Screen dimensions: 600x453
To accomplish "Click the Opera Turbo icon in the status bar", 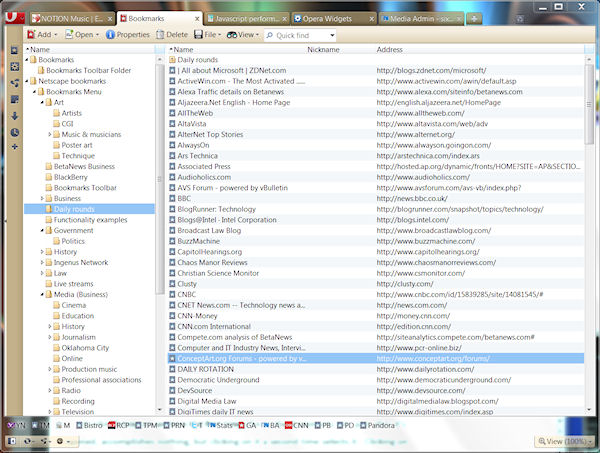I will pos(62,441).
